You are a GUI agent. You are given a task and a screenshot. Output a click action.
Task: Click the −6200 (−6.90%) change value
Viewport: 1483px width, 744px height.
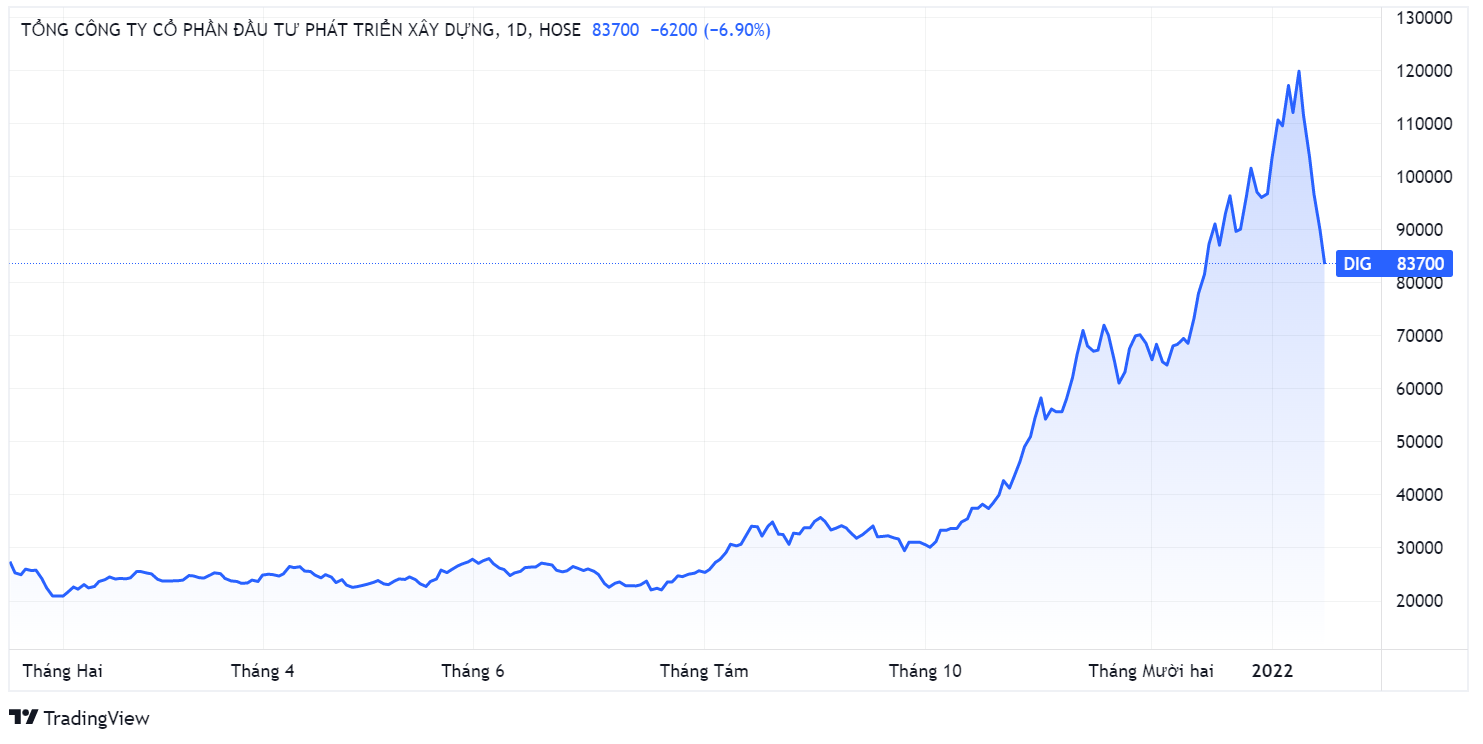(711, 30)
